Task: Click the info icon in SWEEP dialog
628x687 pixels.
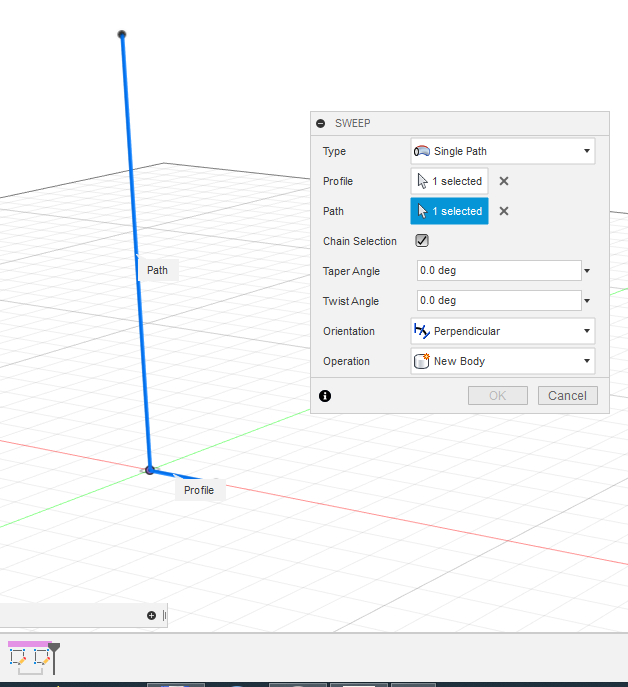Action: click(325, 396)
